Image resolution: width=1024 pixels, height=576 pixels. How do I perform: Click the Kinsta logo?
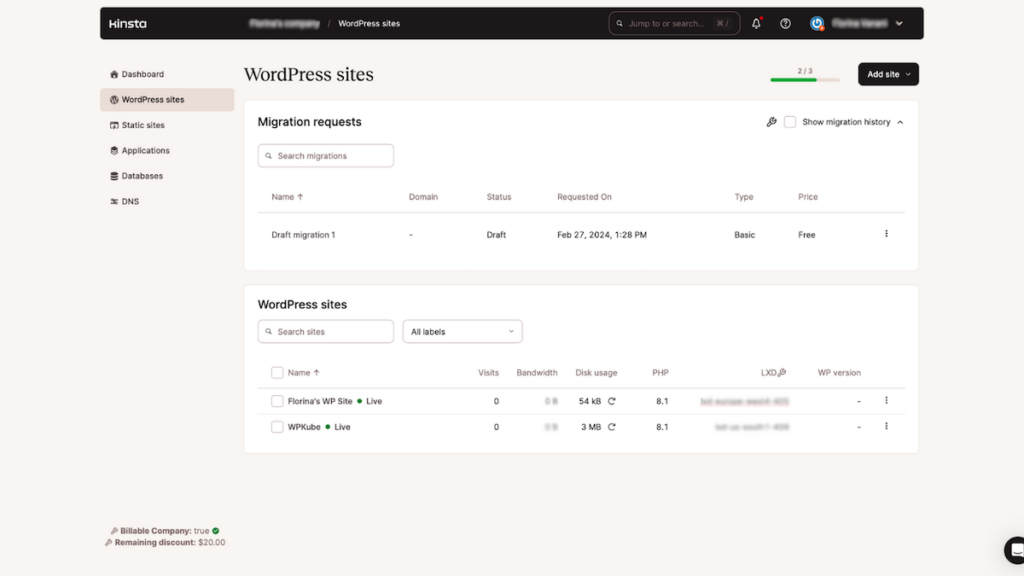128,24
